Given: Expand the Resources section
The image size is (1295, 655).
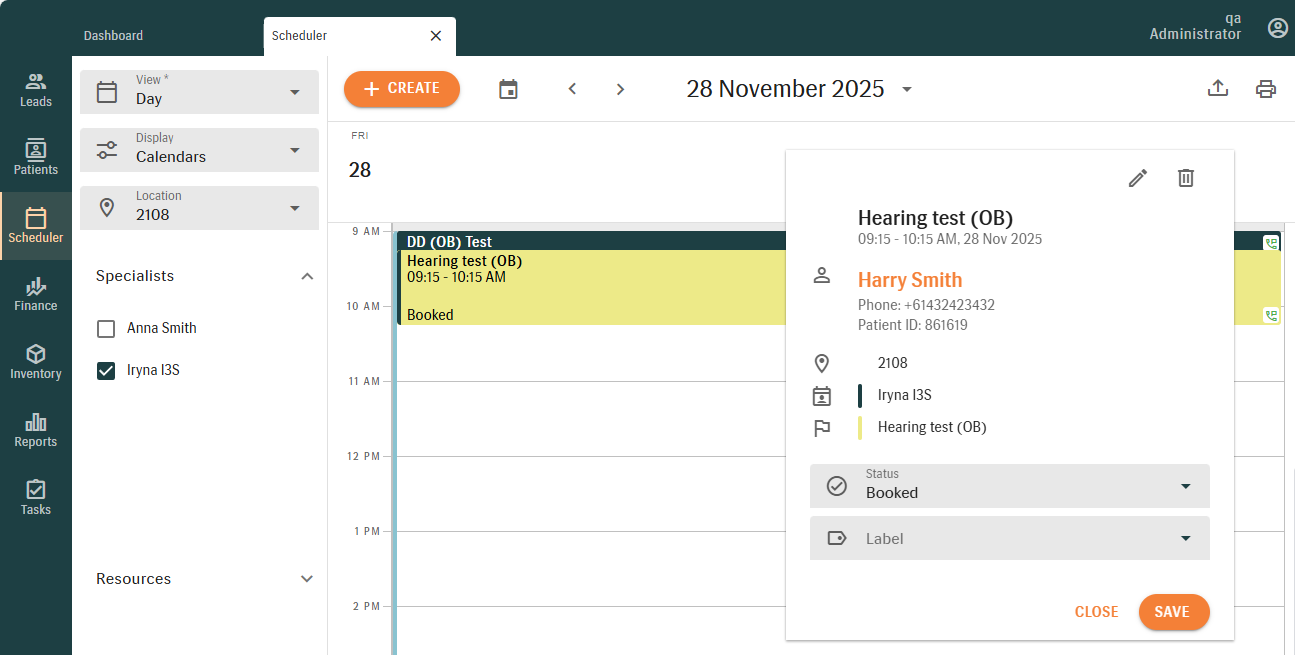Looking at the screenshot, I should [x=307, y=579].
